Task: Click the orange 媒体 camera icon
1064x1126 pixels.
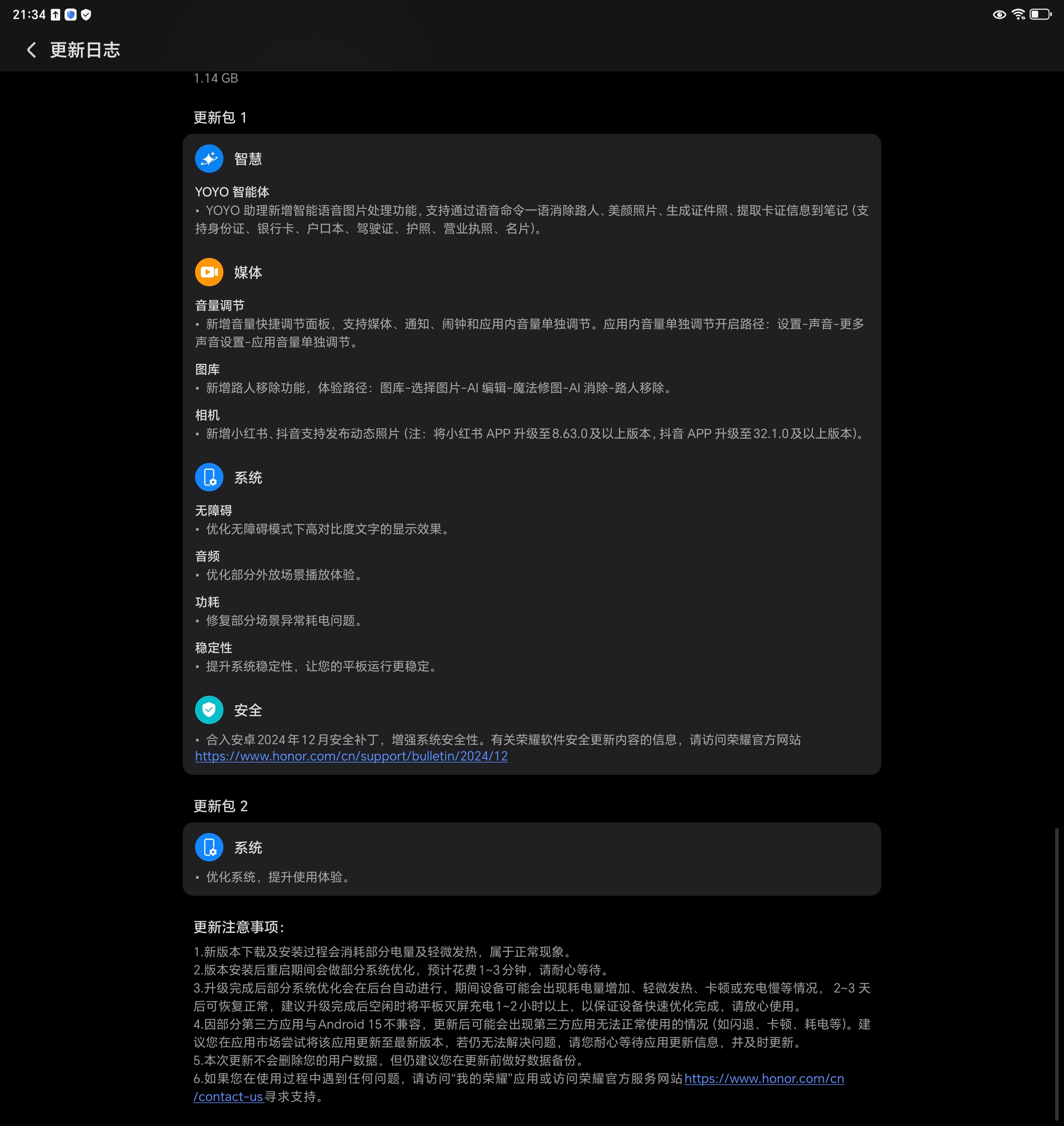Action: tap(209, 272)
